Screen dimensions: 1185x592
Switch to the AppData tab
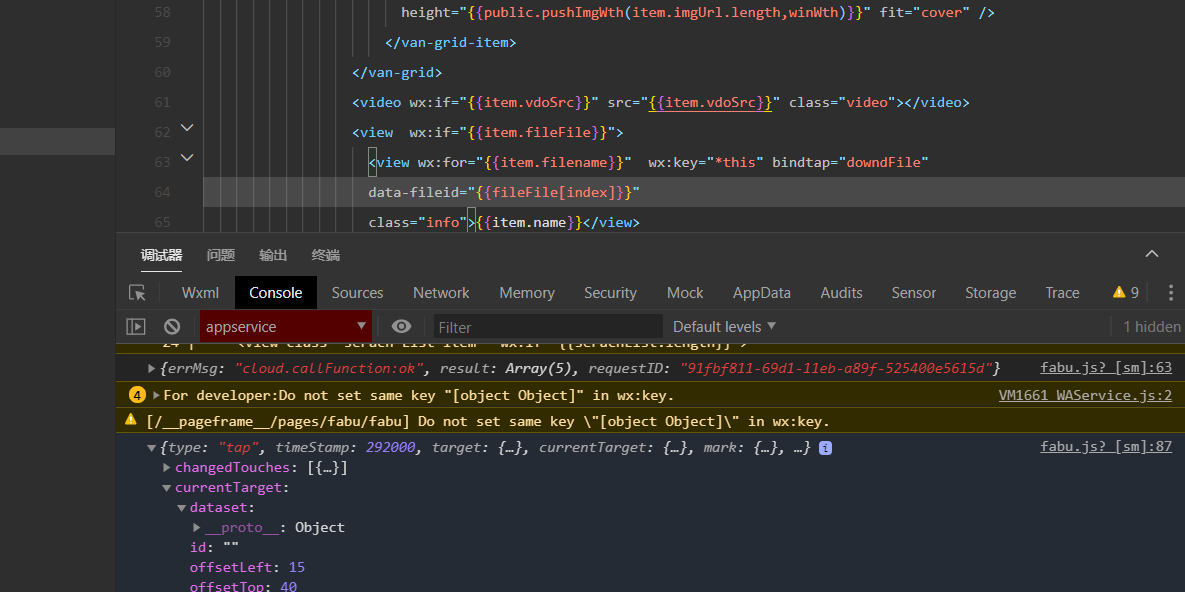pos(762,293)
